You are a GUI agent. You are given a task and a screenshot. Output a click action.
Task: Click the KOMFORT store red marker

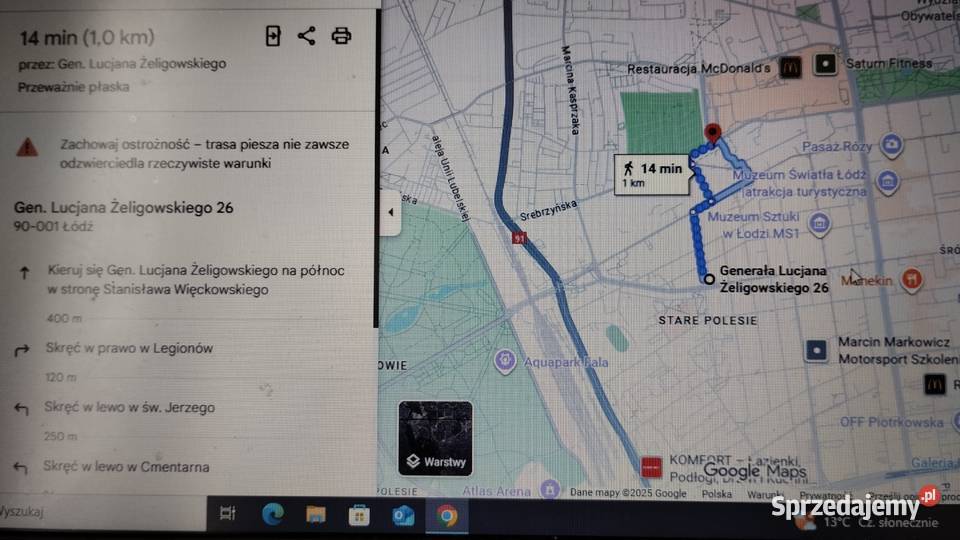[x=651, y=467]
